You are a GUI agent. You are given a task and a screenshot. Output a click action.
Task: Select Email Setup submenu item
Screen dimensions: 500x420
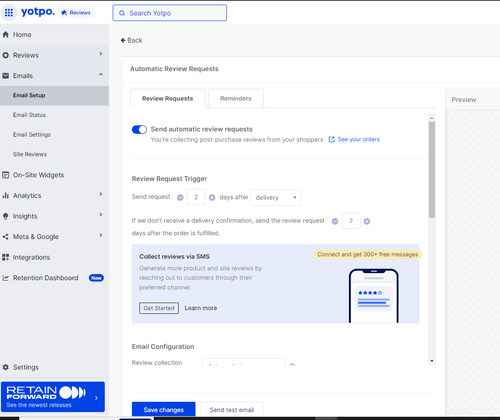point(54,95)
